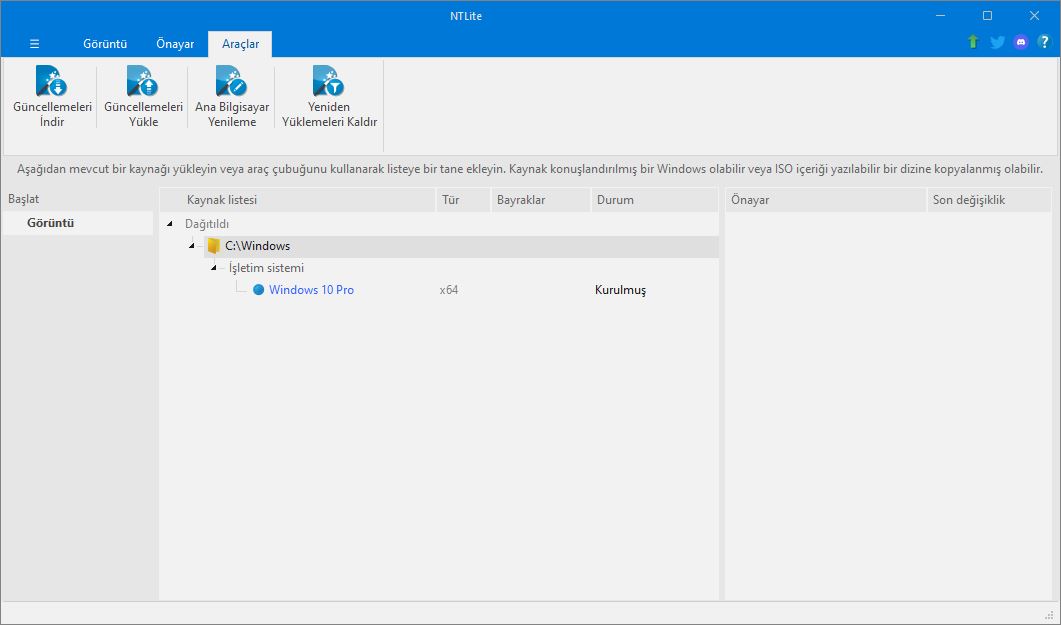Sort by Durum column header

tap(654, 200)
